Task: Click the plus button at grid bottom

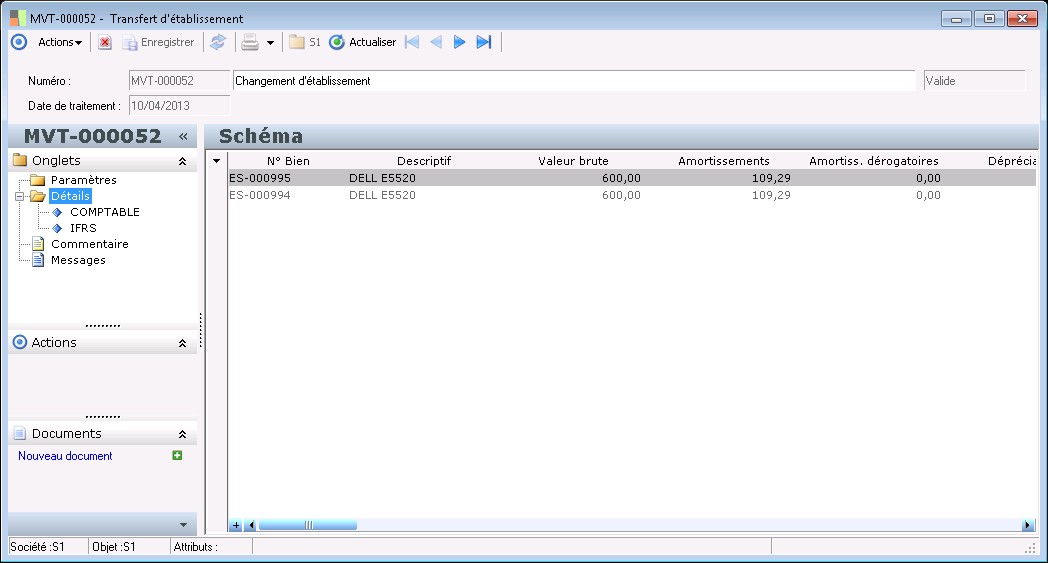Action: coord(236,526)
